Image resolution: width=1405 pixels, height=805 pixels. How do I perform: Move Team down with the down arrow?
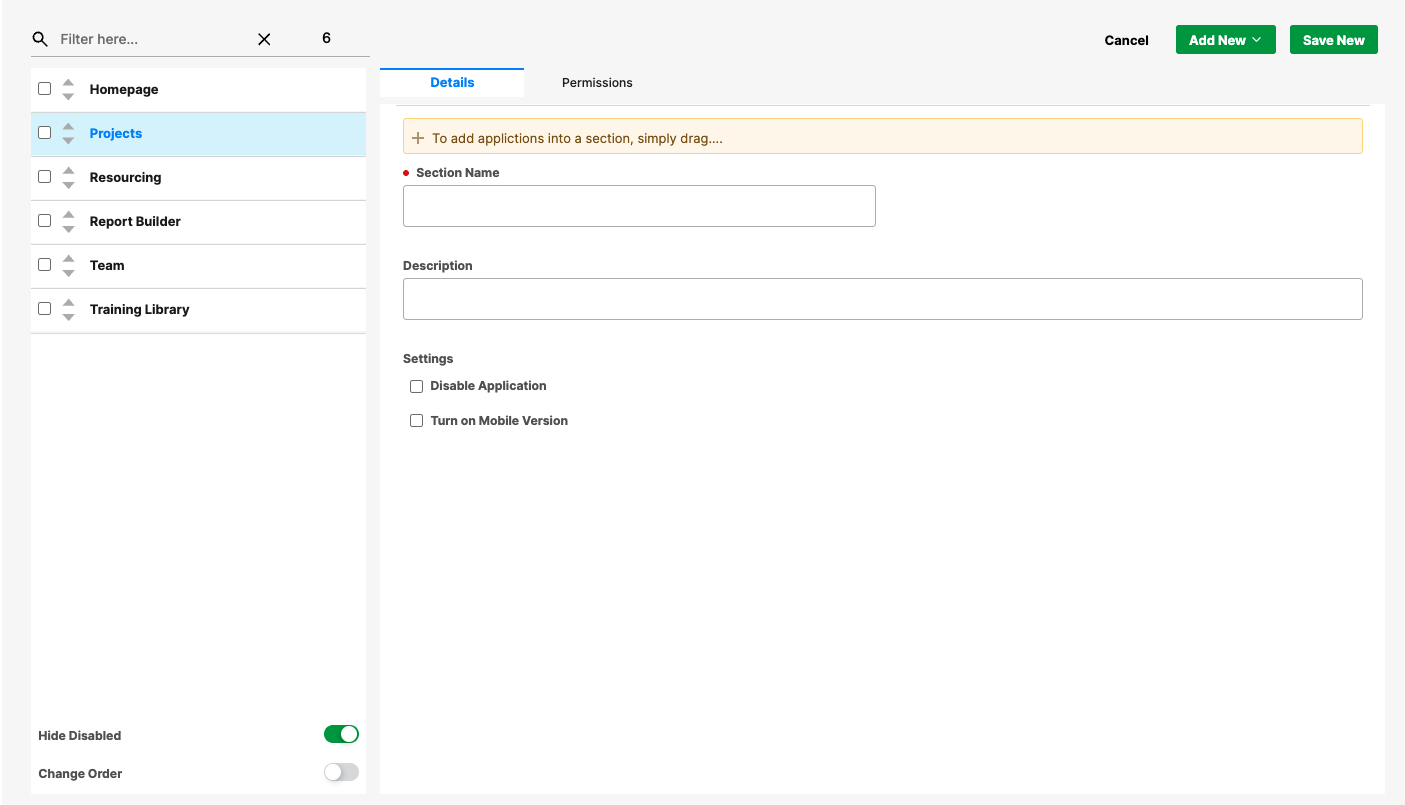point(68,272)
